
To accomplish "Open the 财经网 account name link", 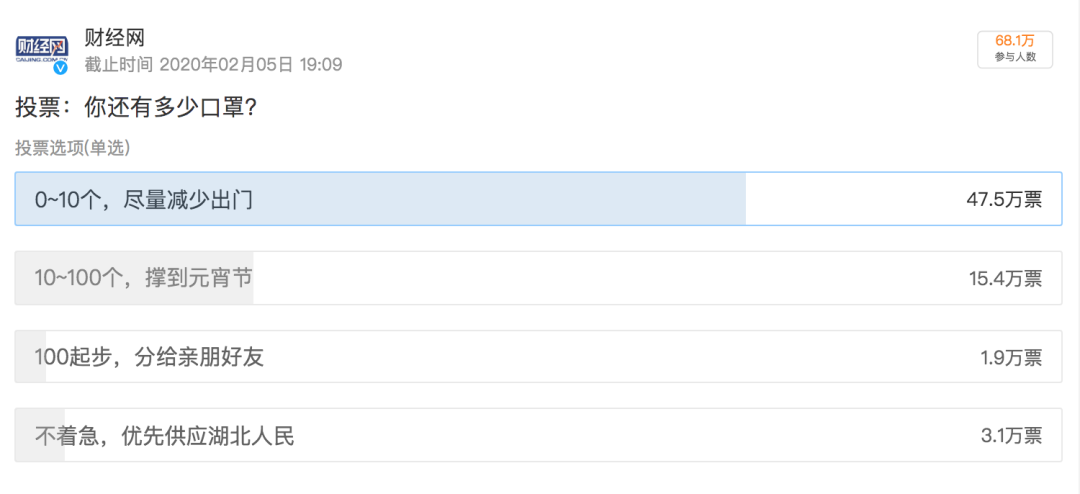I will point(114,37).
